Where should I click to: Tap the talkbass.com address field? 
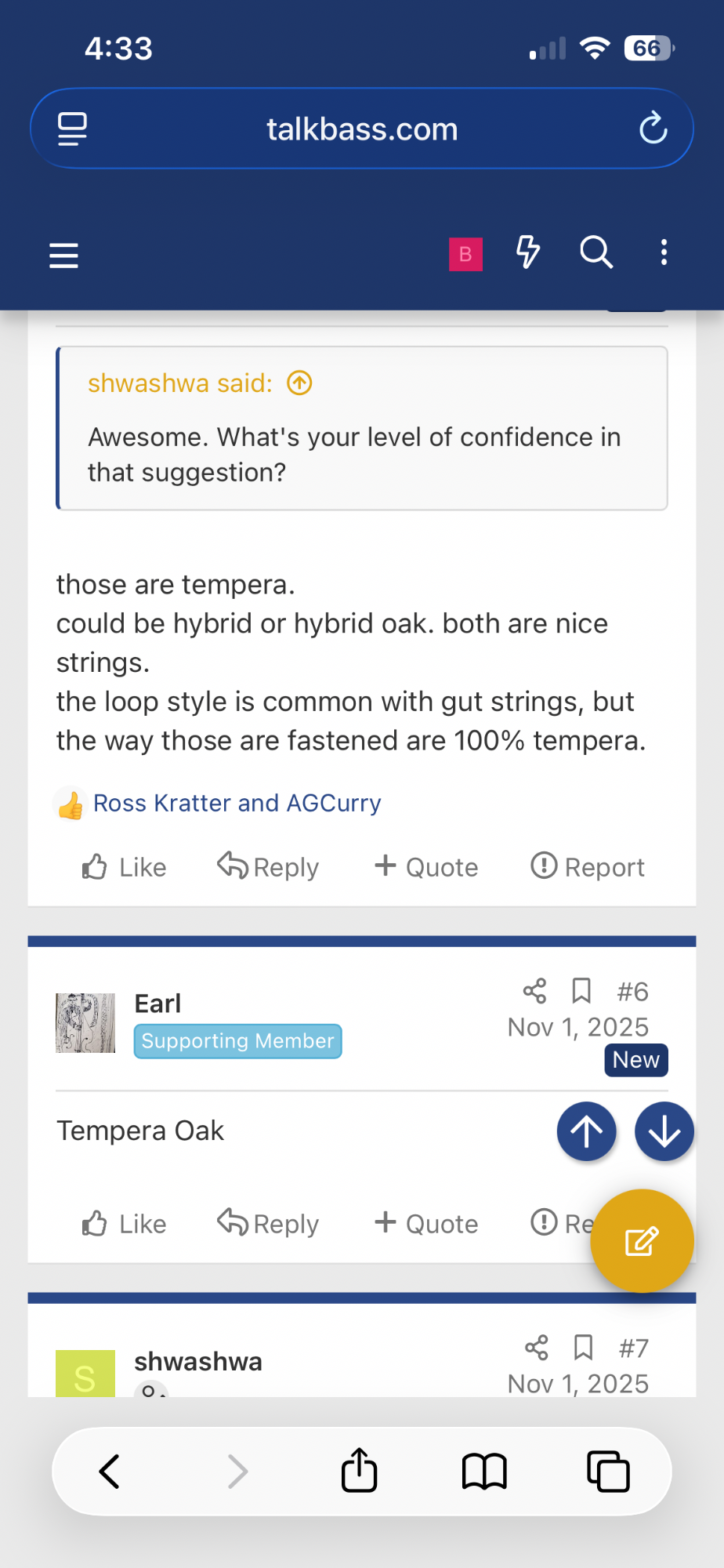click(x=362, y=129)
